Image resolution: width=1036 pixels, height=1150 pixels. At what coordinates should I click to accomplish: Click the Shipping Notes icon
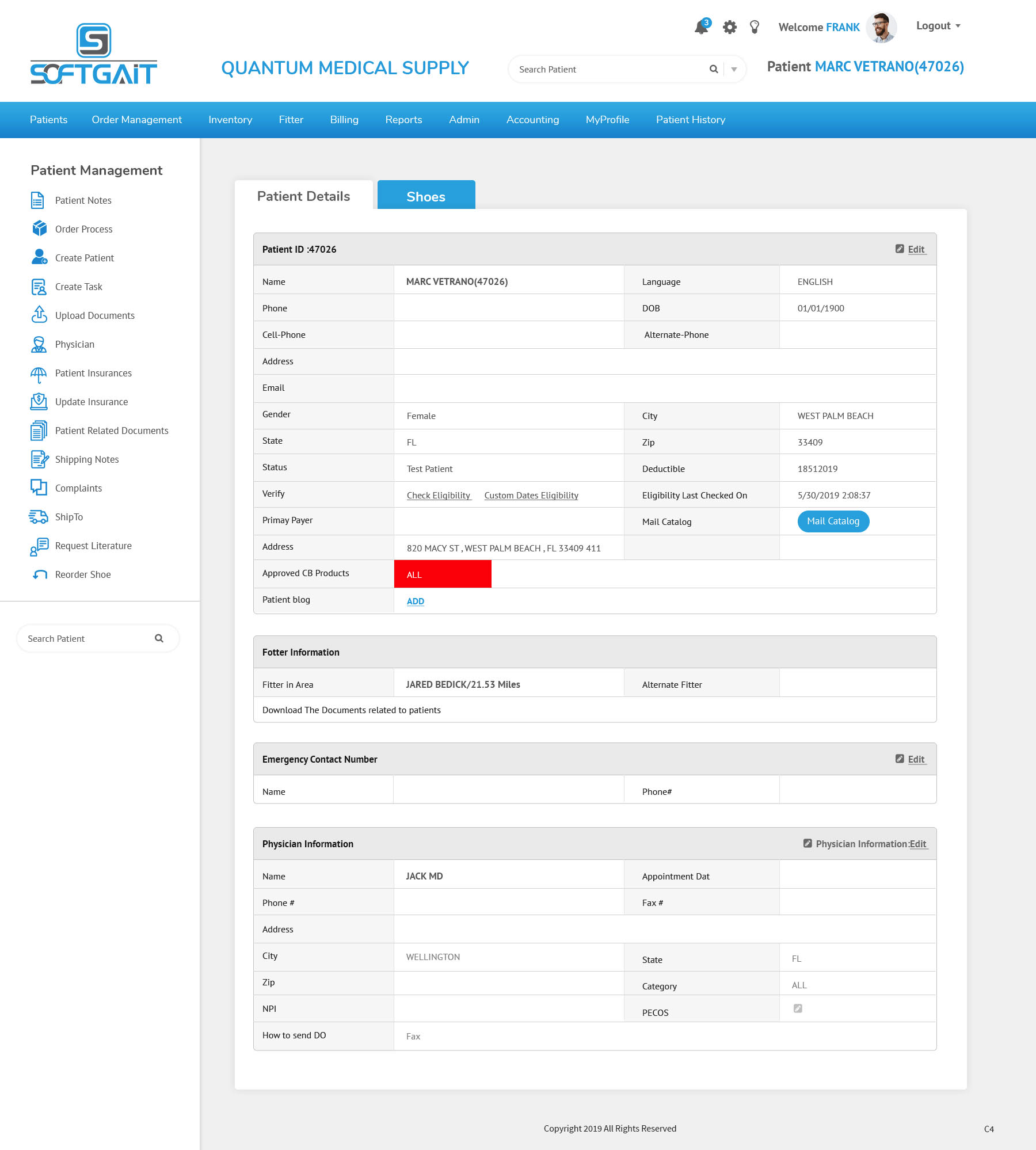click(x=40, y=459)
